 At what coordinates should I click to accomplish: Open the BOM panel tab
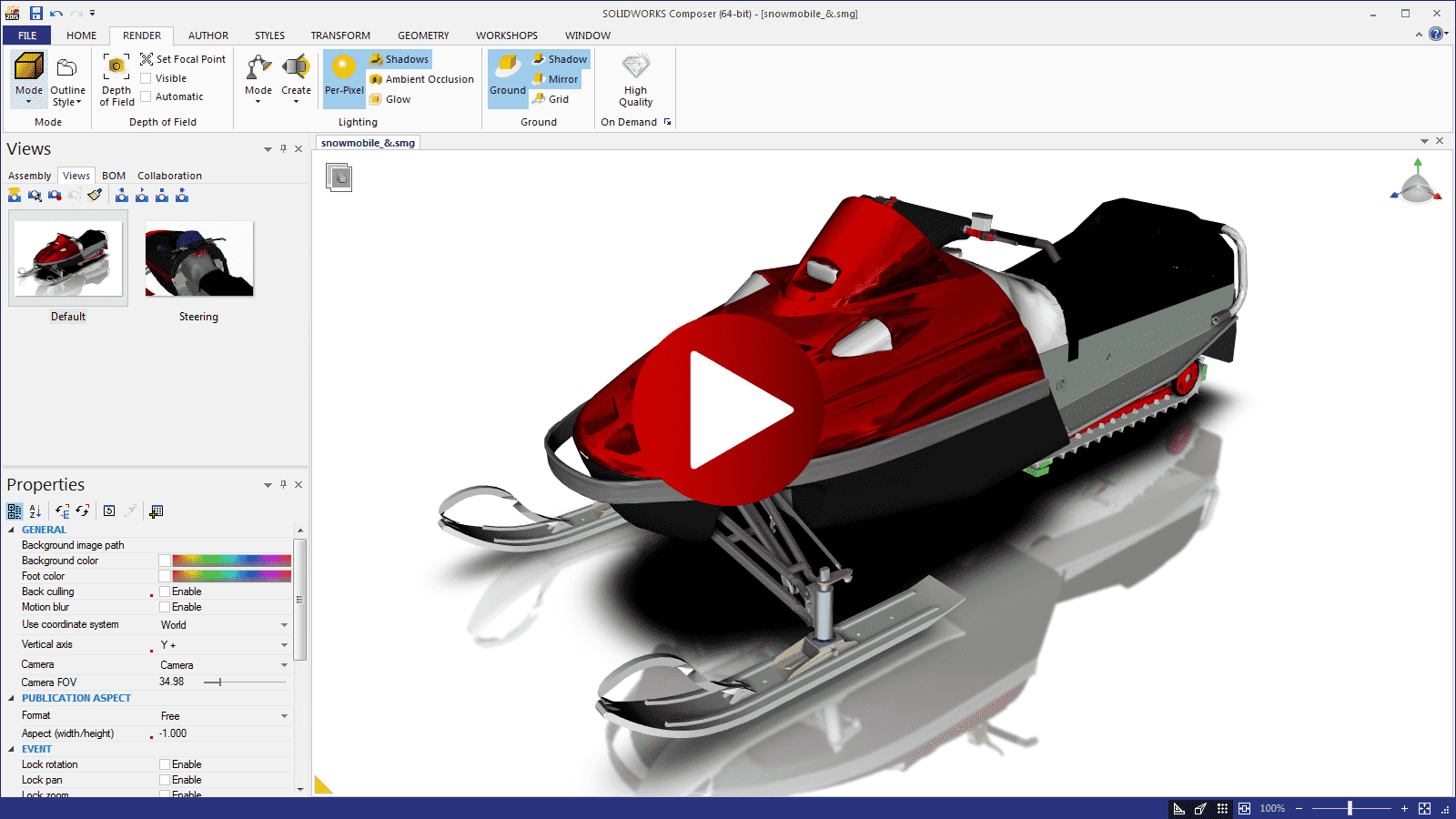114,176
